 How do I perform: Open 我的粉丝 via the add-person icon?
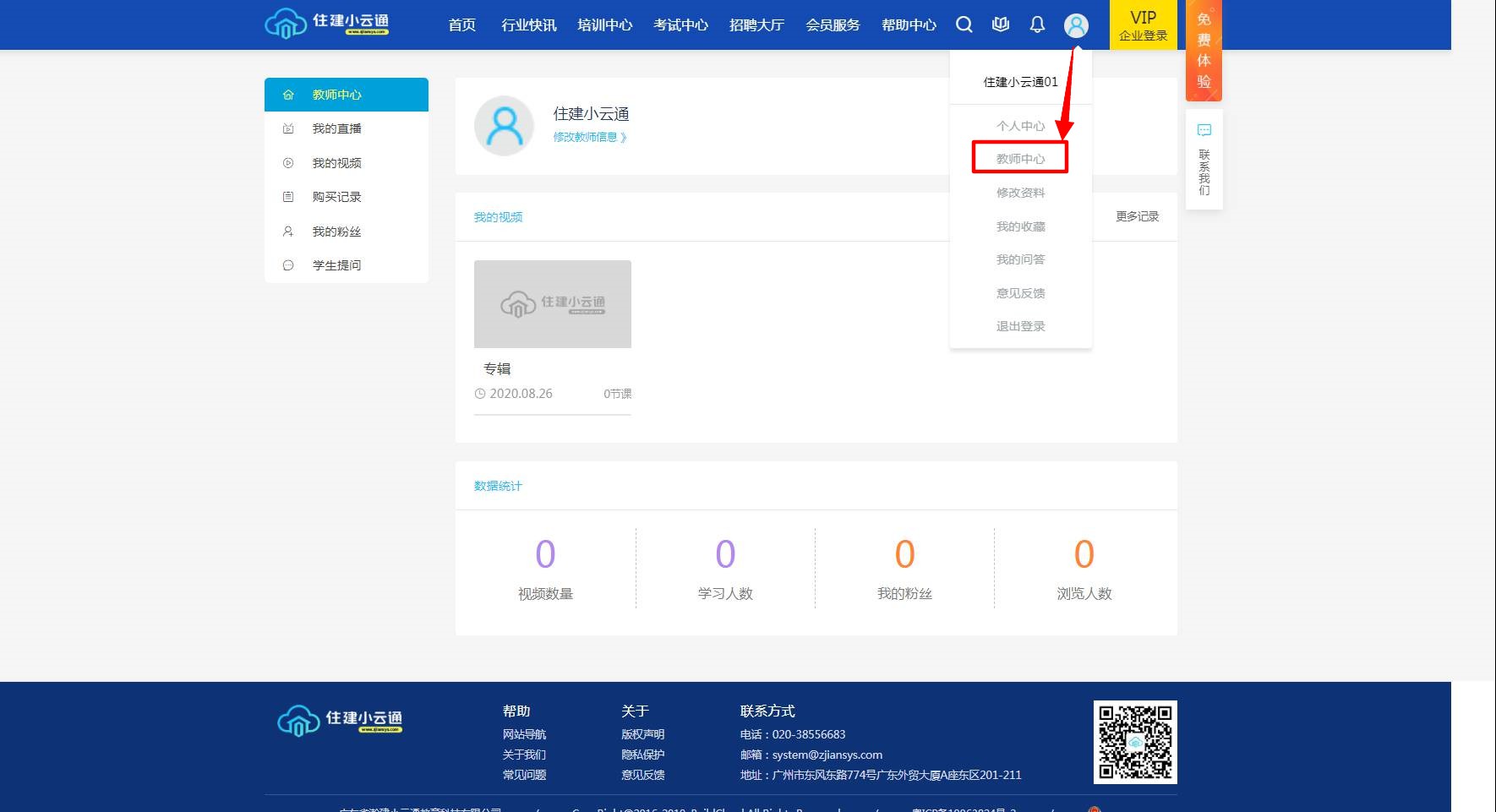click(x=287, y=231)
